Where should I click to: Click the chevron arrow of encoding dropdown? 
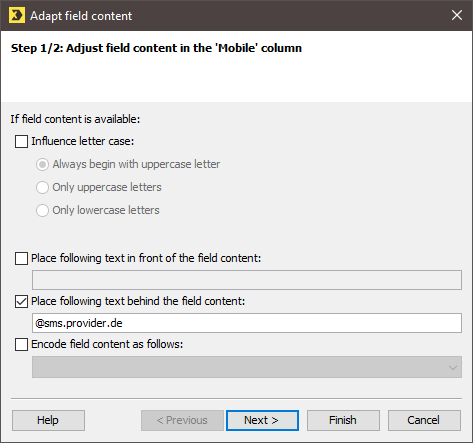point(453,368)
